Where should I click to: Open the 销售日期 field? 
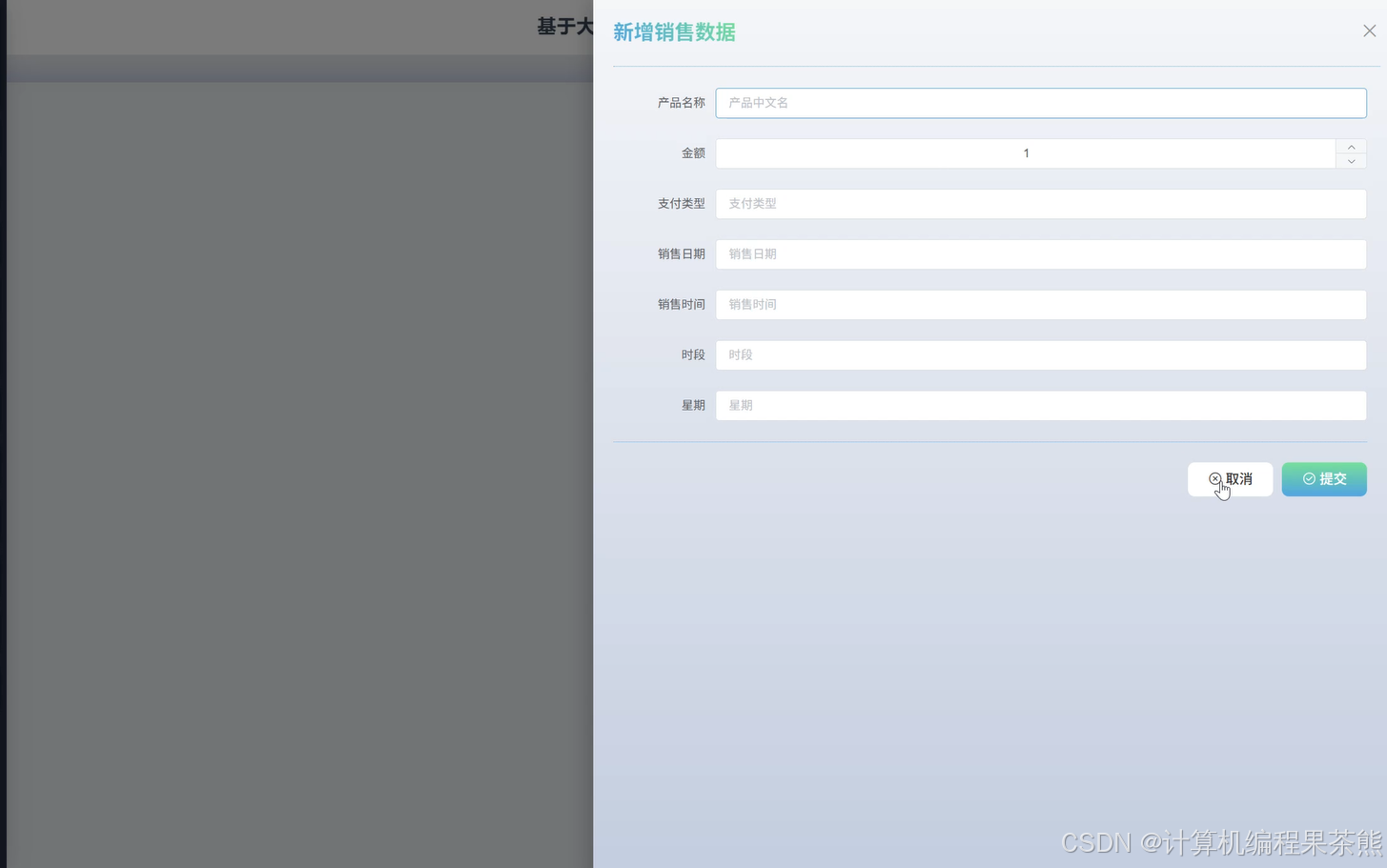coord(1041,254)
